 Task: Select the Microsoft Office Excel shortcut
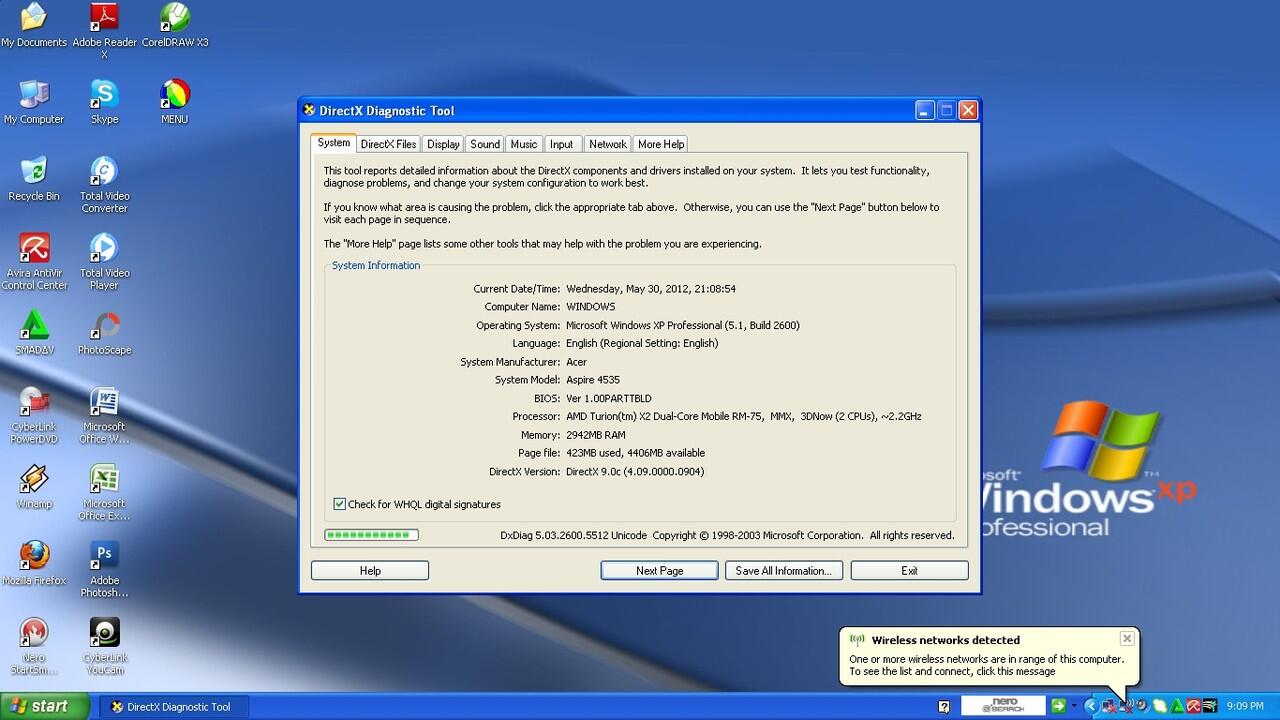pos(104,493)
